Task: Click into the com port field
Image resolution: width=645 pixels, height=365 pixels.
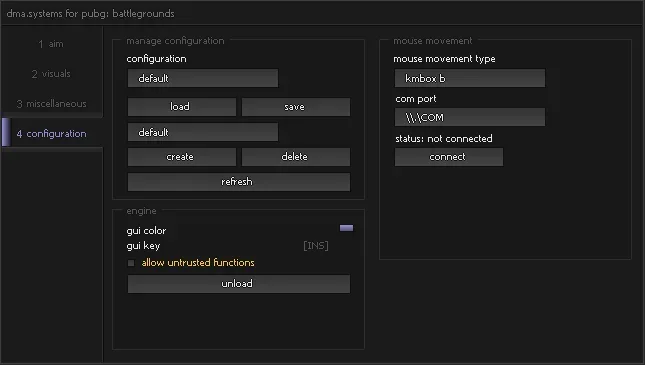Action: [x=470, y=117]
